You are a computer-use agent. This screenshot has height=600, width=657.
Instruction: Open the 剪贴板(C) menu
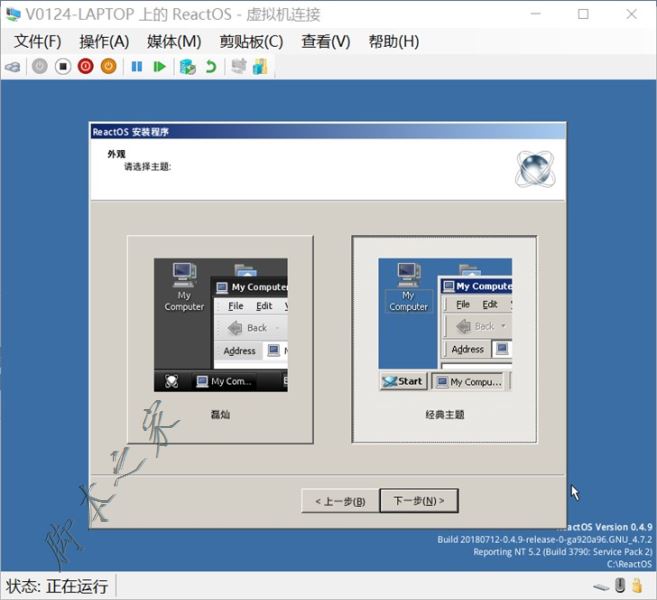tap(251, 41)
